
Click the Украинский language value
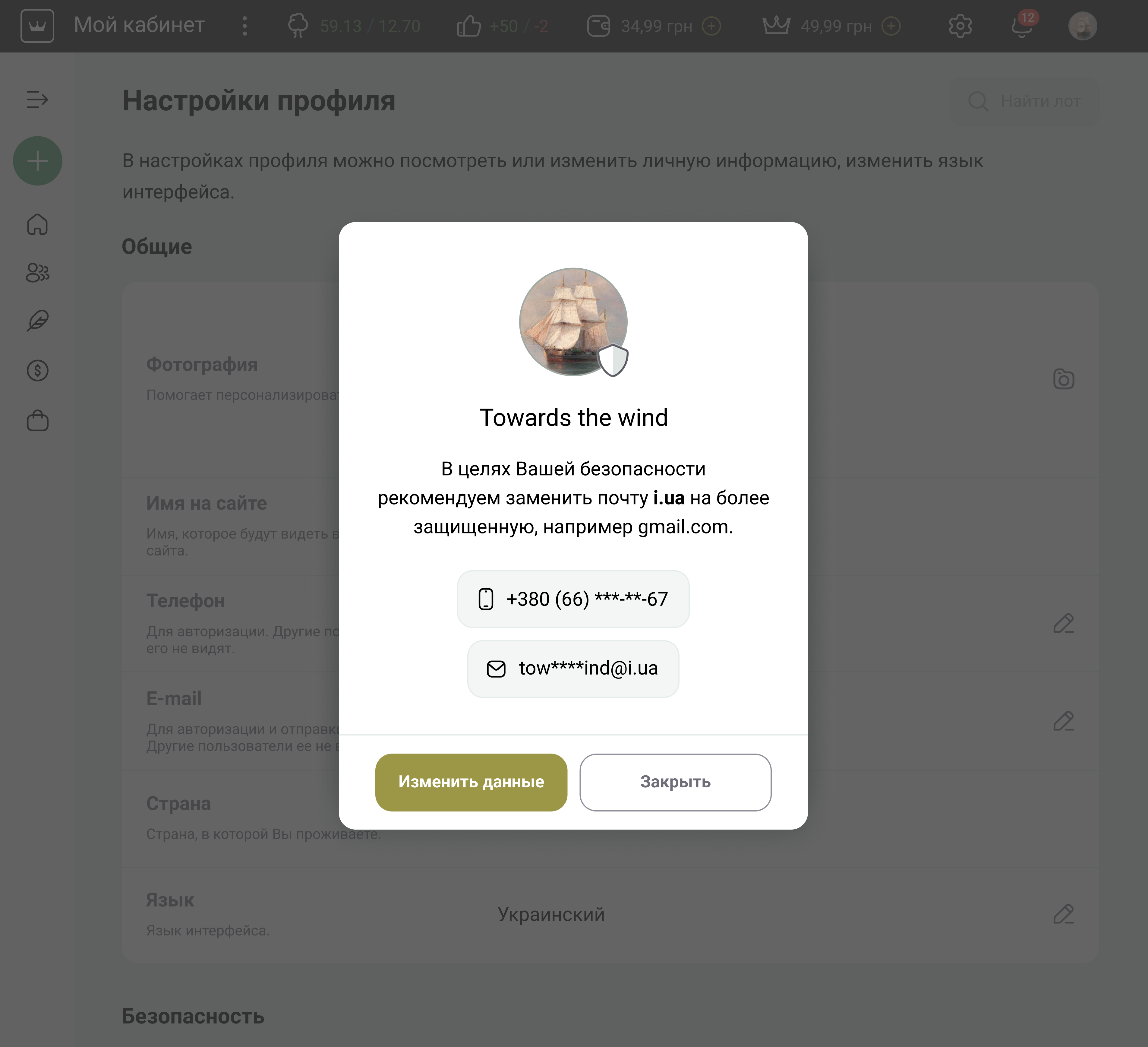point(551,914)
